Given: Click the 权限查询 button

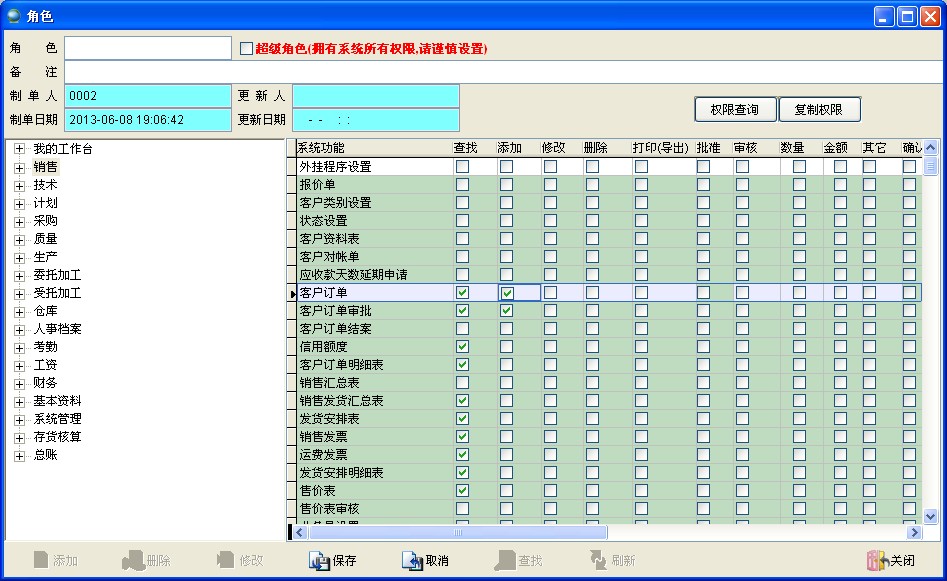Looking at the screenshot, I should [x=735, y=110].
